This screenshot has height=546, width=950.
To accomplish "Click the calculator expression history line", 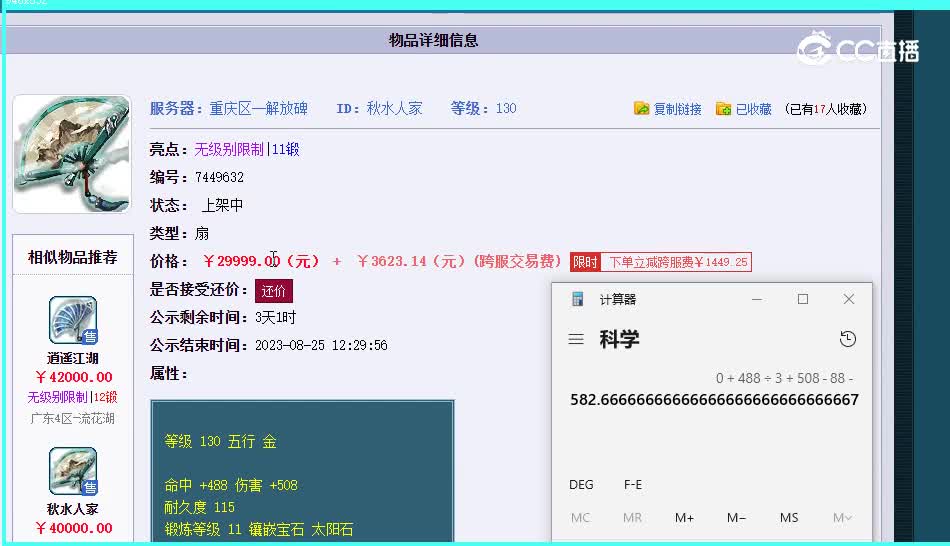I will [x=785, y=378].
